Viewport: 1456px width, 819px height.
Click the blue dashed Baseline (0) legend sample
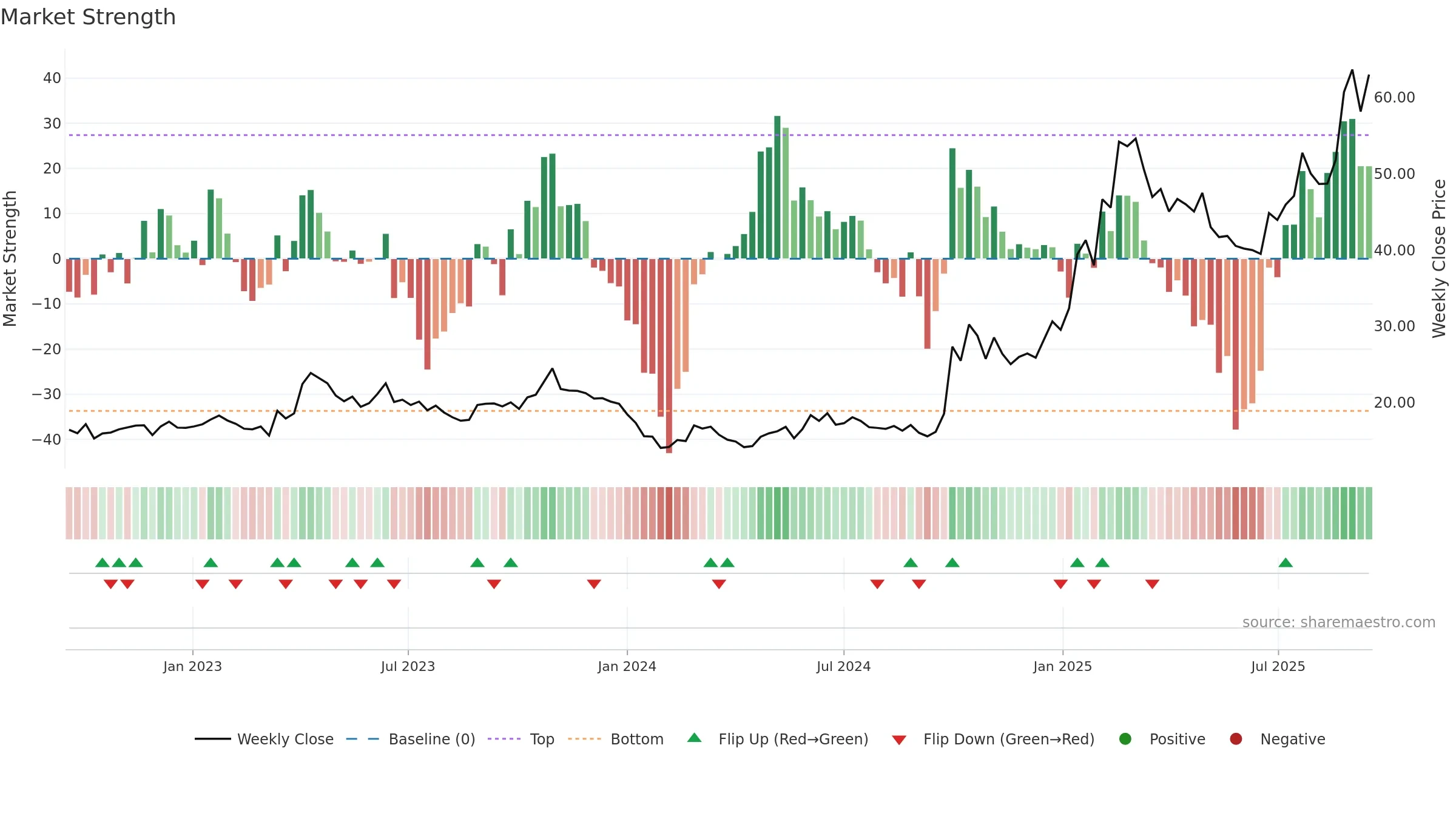(363, 739)
